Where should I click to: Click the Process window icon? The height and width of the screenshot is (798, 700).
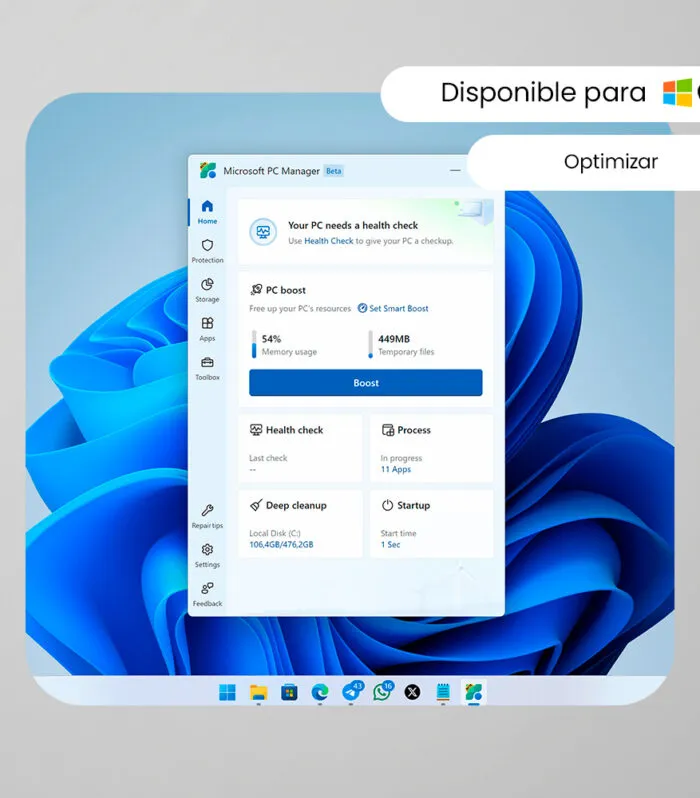pyautogui.click(x=387, y=430)
